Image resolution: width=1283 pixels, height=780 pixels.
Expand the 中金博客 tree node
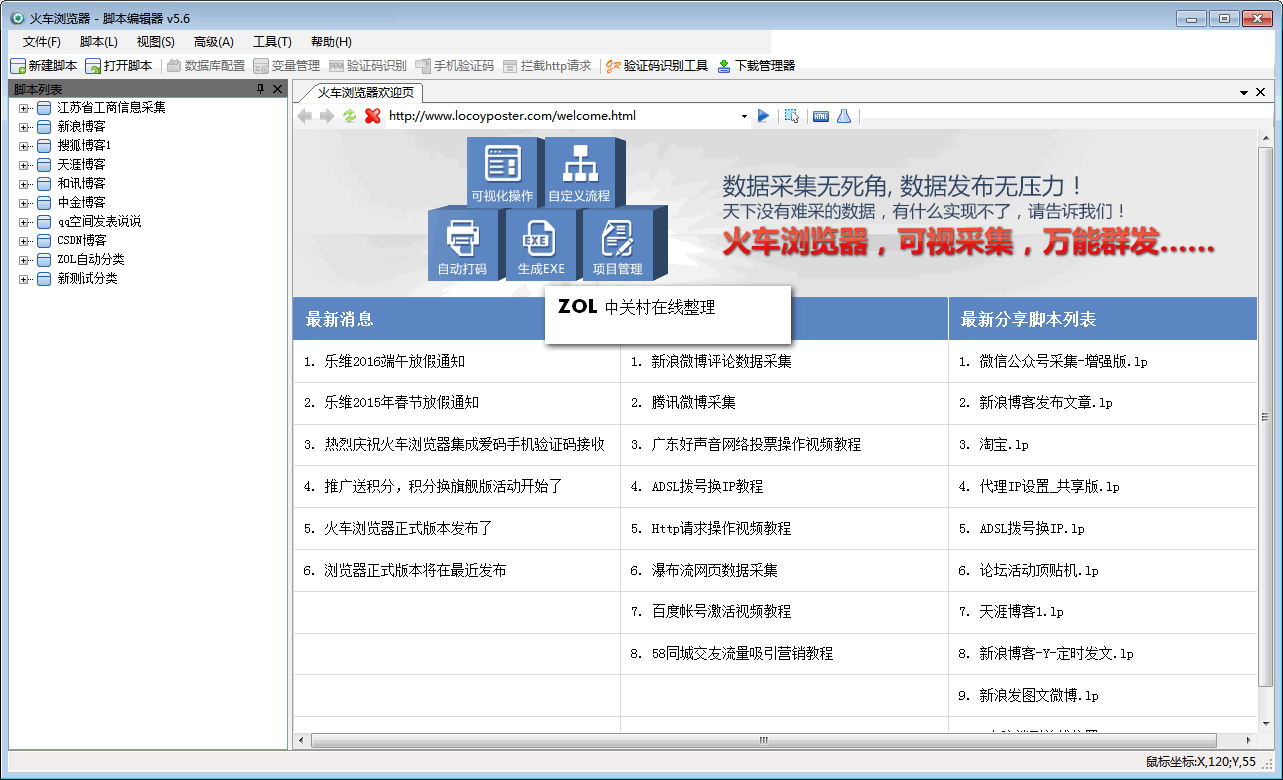pos(24,203)
